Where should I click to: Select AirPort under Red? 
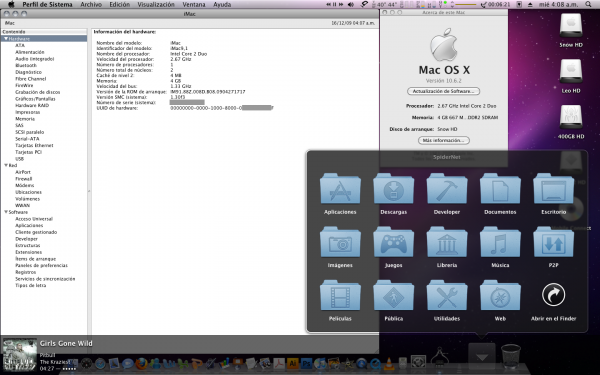tap(23, 172)
